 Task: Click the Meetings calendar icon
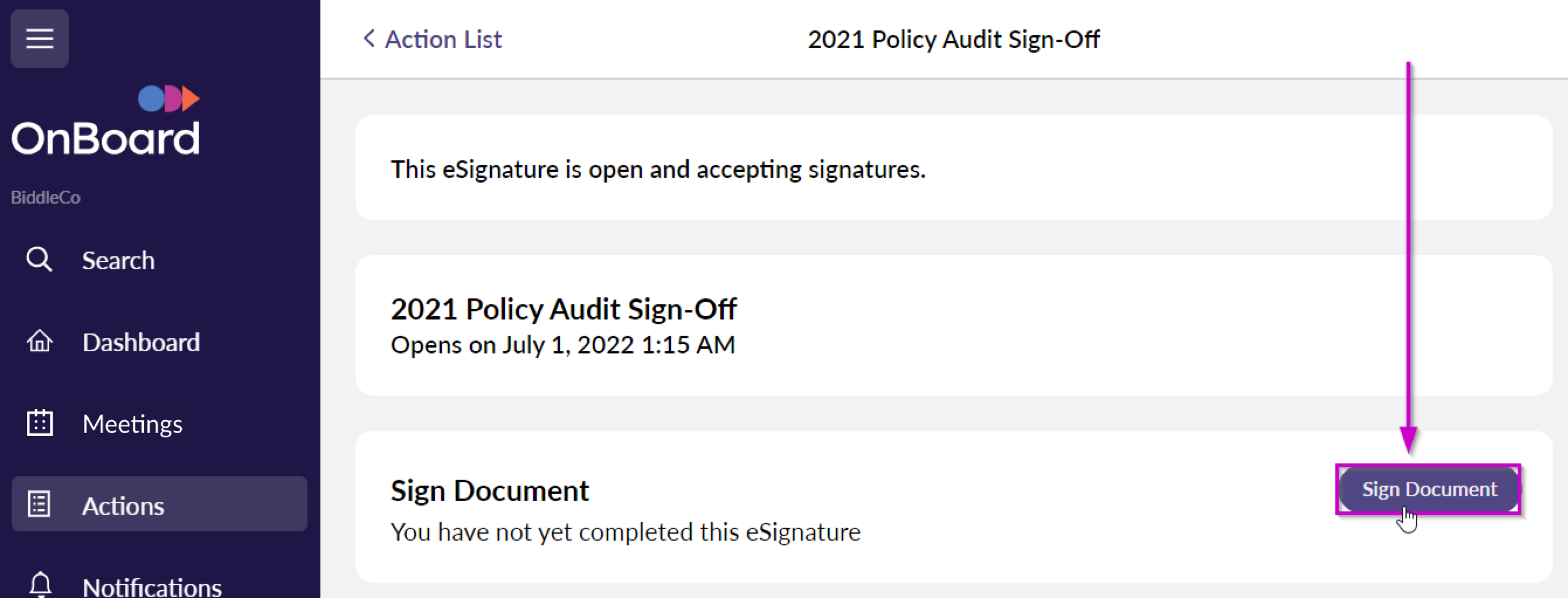pyautogui.click(x=40, y=423)
